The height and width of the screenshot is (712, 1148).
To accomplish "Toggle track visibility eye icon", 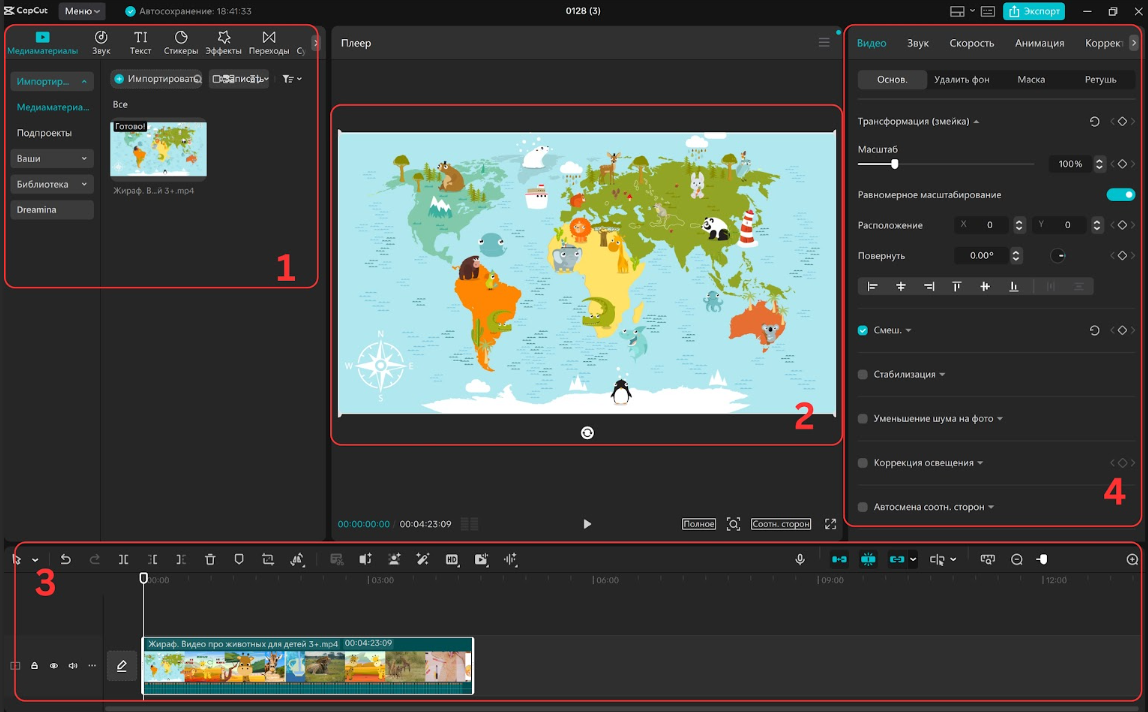I will pos(54,665).
